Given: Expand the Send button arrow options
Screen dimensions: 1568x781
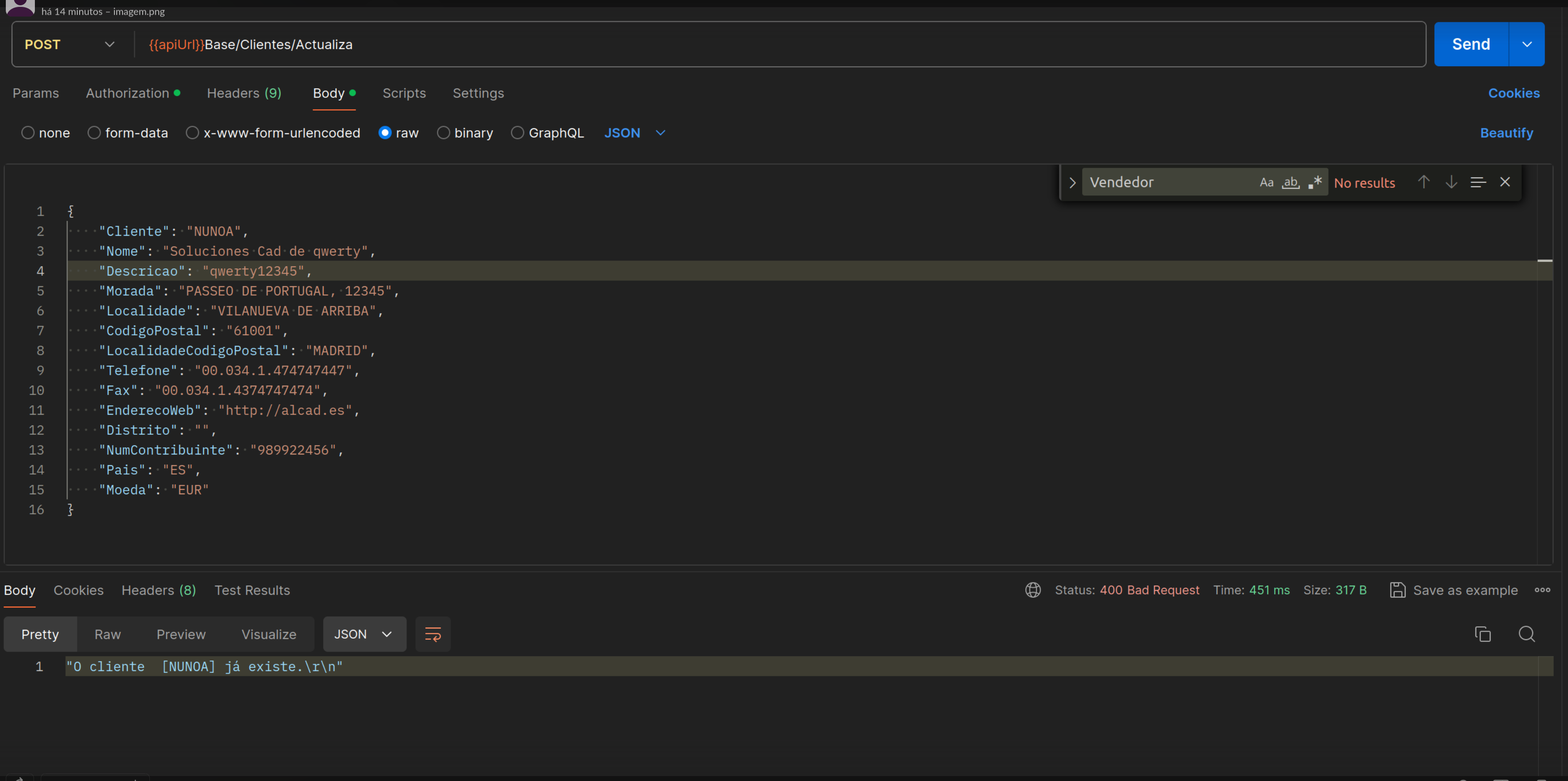Looking at the screenshot, I should [1526, 44].
